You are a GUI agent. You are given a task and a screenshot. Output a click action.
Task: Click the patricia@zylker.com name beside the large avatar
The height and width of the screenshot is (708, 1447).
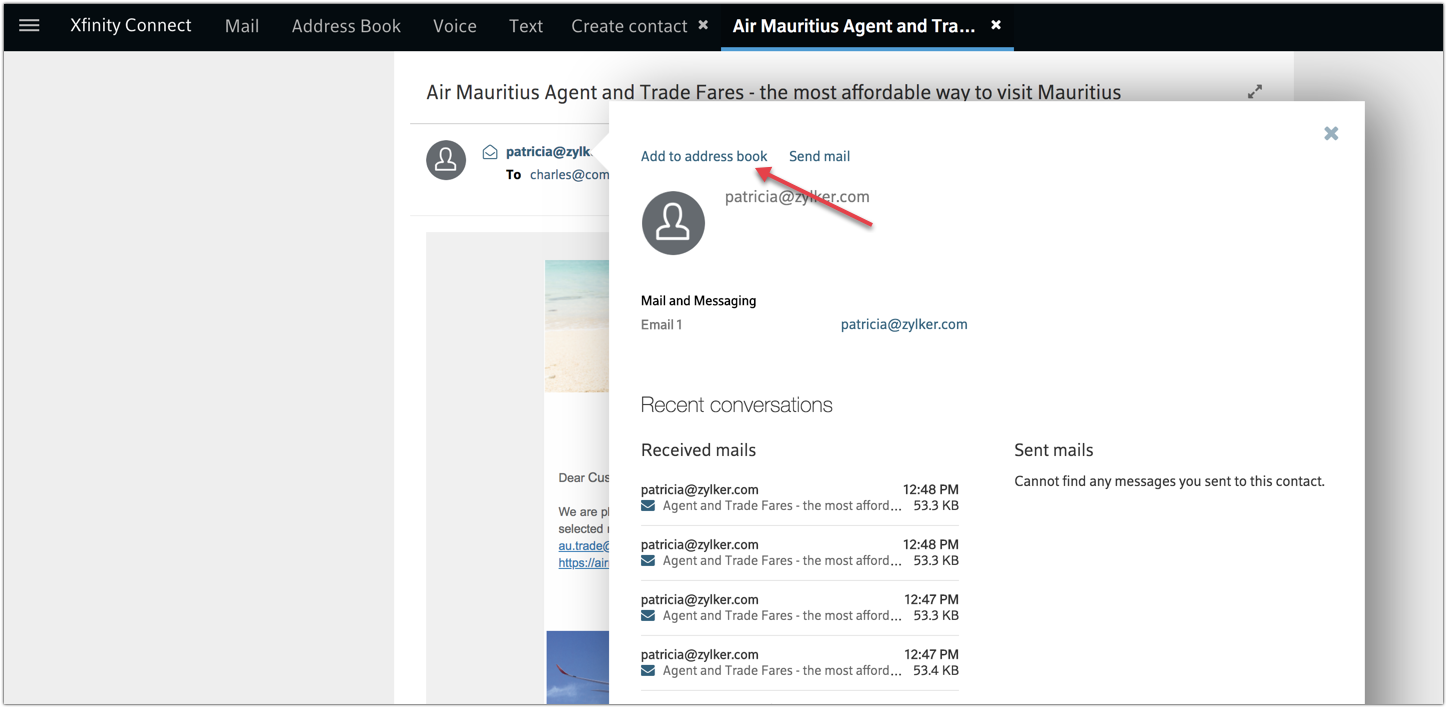click(x=797, y=197)
